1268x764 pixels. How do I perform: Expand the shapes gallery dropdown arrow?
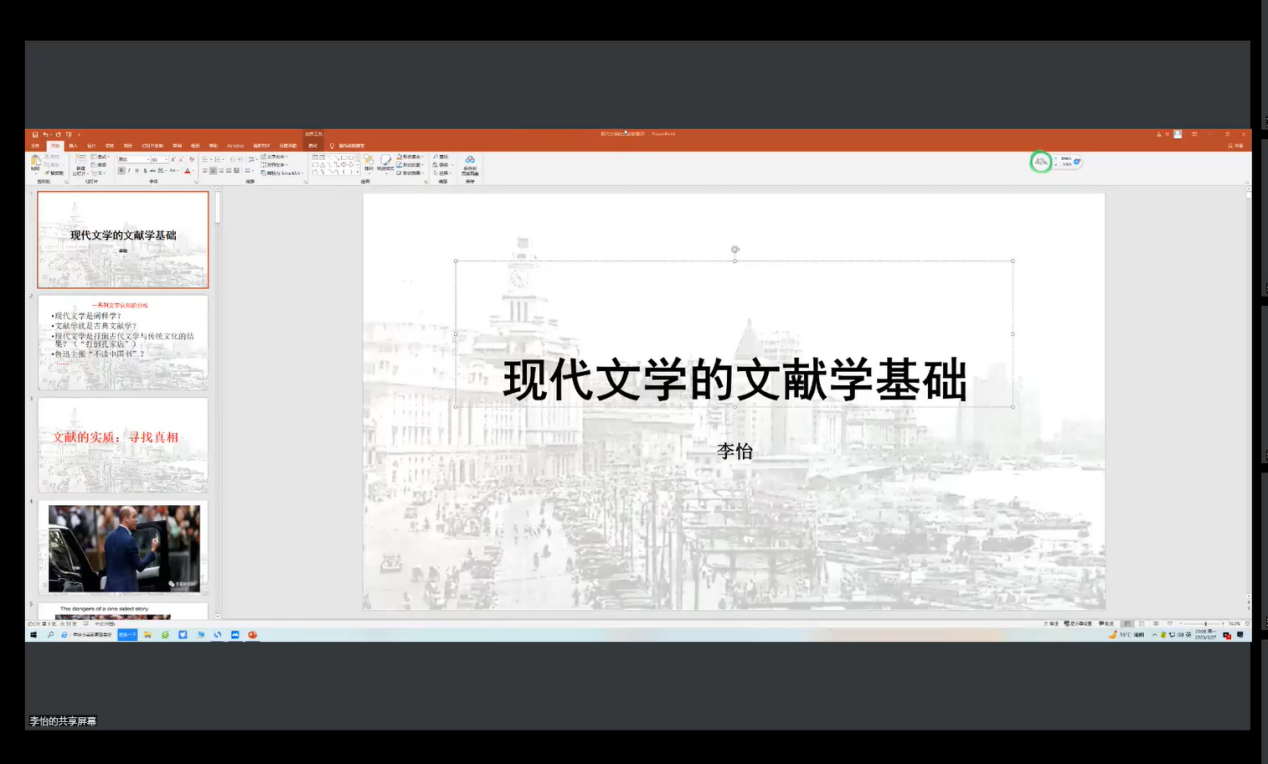coord(358,172)
